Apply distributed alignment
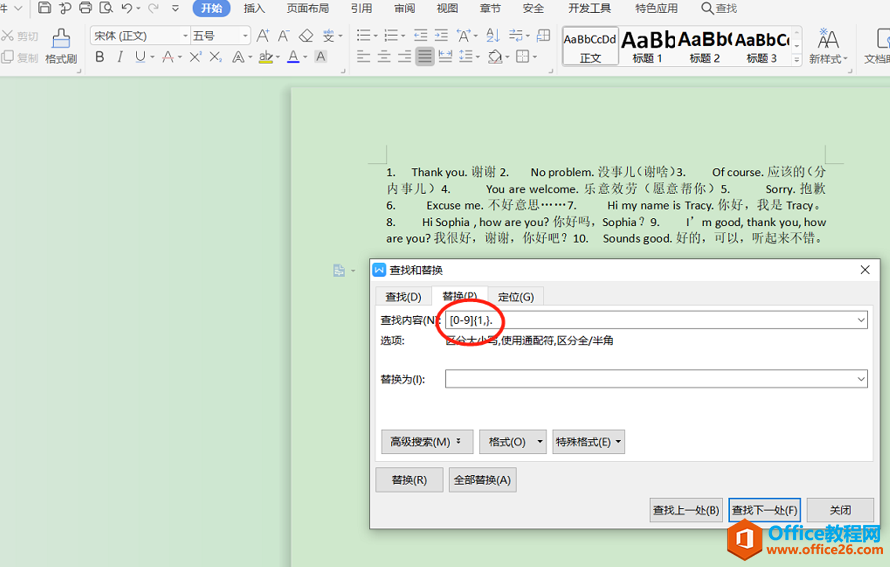Viewport: 890px width, 567px height. [x=446, y=57]
